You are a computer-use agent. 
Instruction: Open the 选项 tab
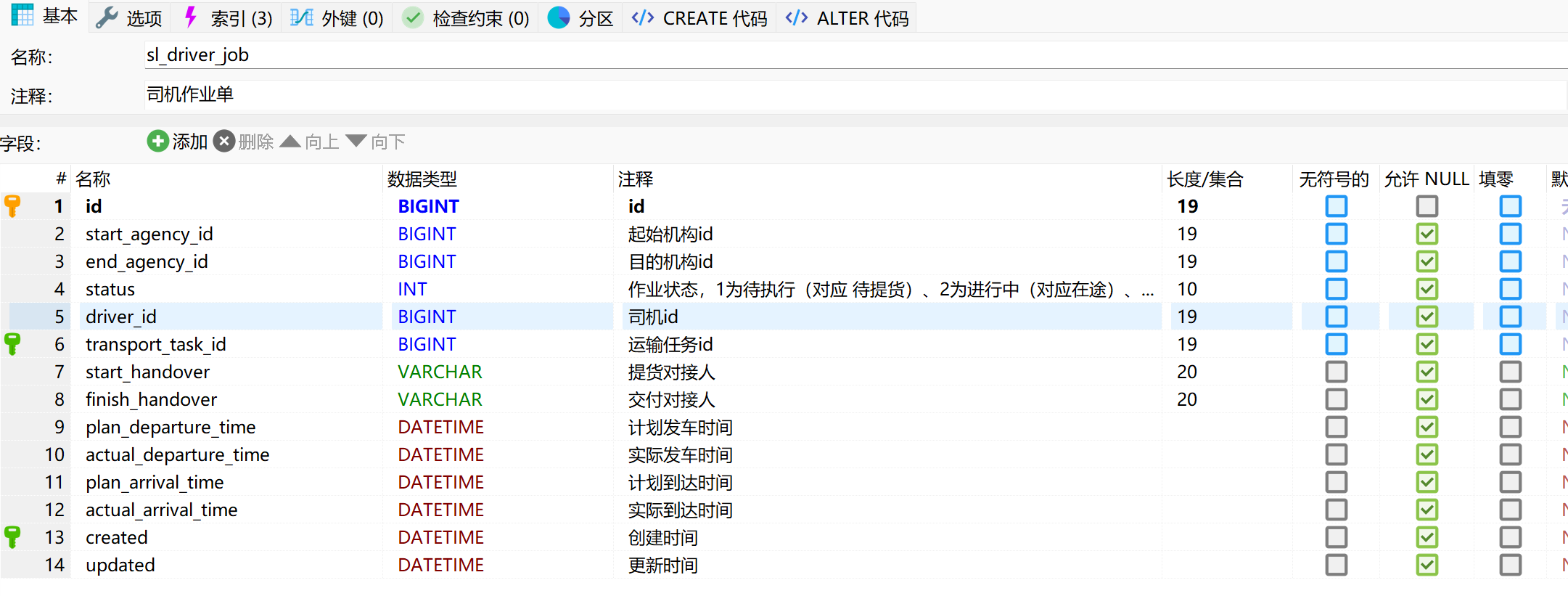(x=129, y=17)
